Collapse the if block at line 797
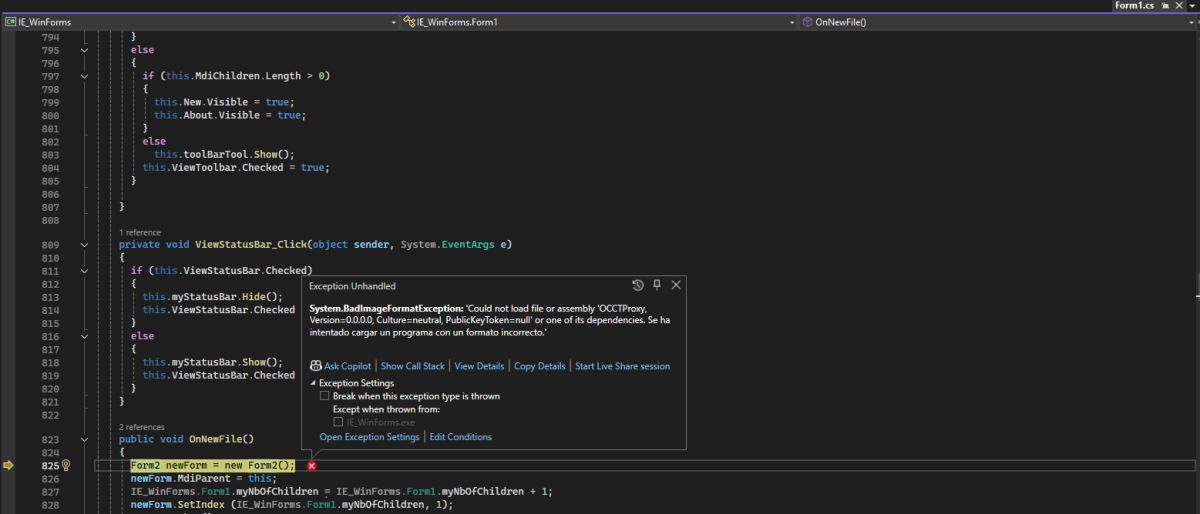 pos(84,76)
